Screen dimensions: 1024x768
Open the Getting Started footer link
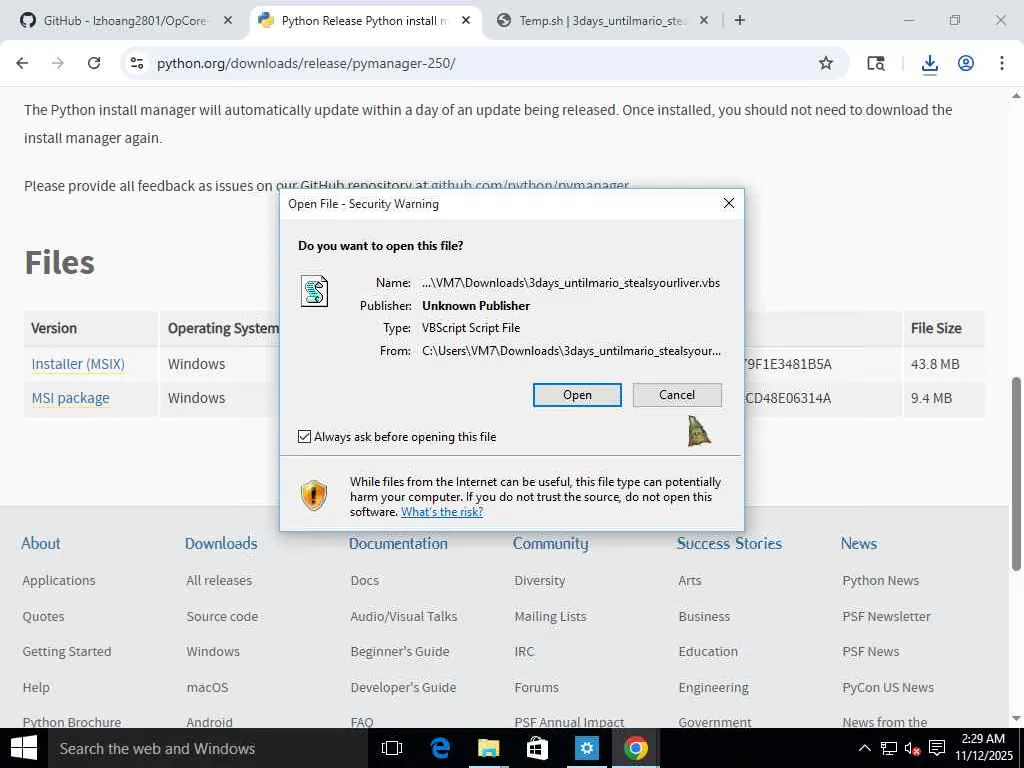pyautogui.click(x=67, y=652)
